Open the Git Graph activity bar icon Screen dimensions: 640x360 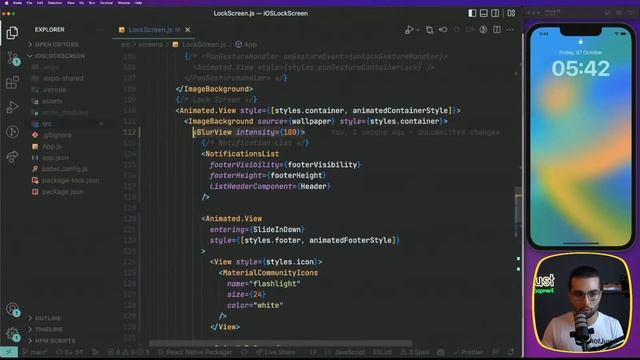(12, 131)
